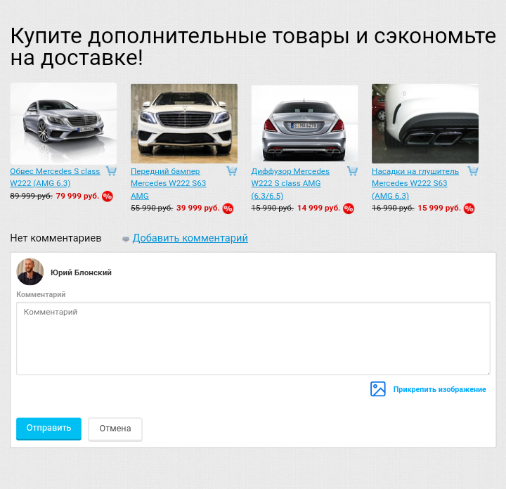This screenshot has width=506, height=489.
Task: Click cart icon next to Насадки на глушитель
Action: point(473,171)
